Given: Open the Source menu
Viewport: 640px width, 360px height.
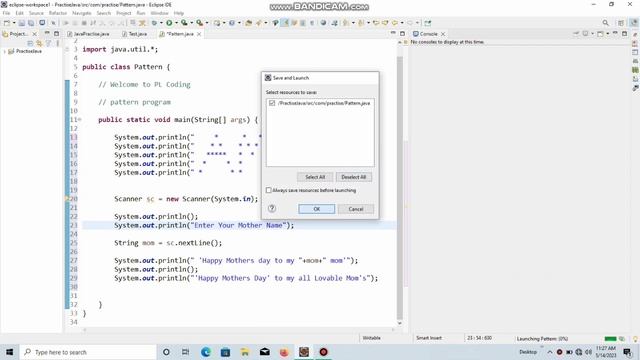Looking at the screenshot, I should coord(36,13).
